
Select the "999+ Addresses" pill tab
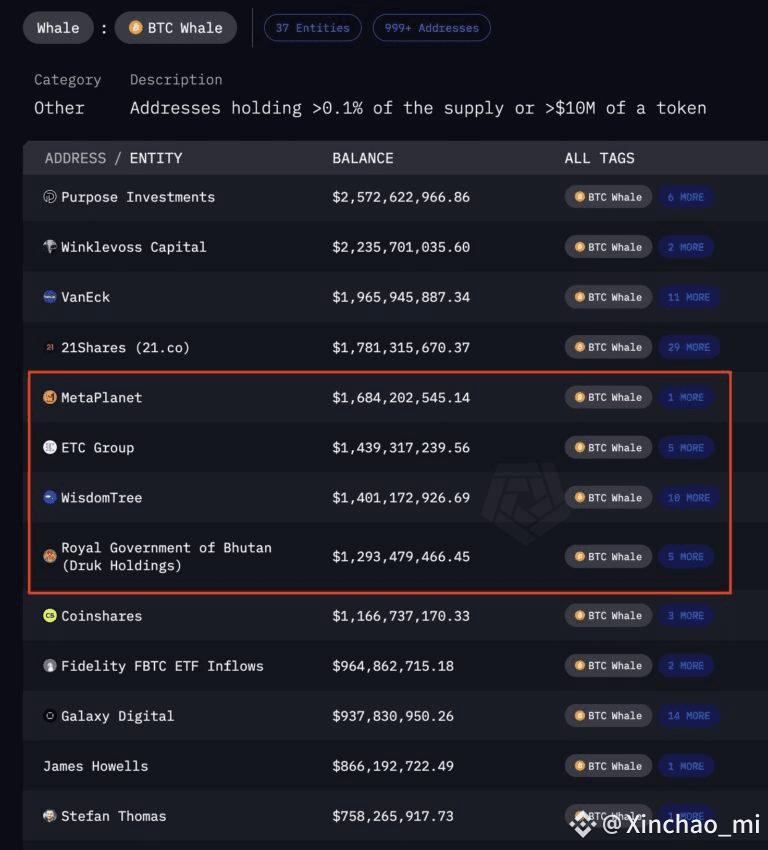point(431,28)
